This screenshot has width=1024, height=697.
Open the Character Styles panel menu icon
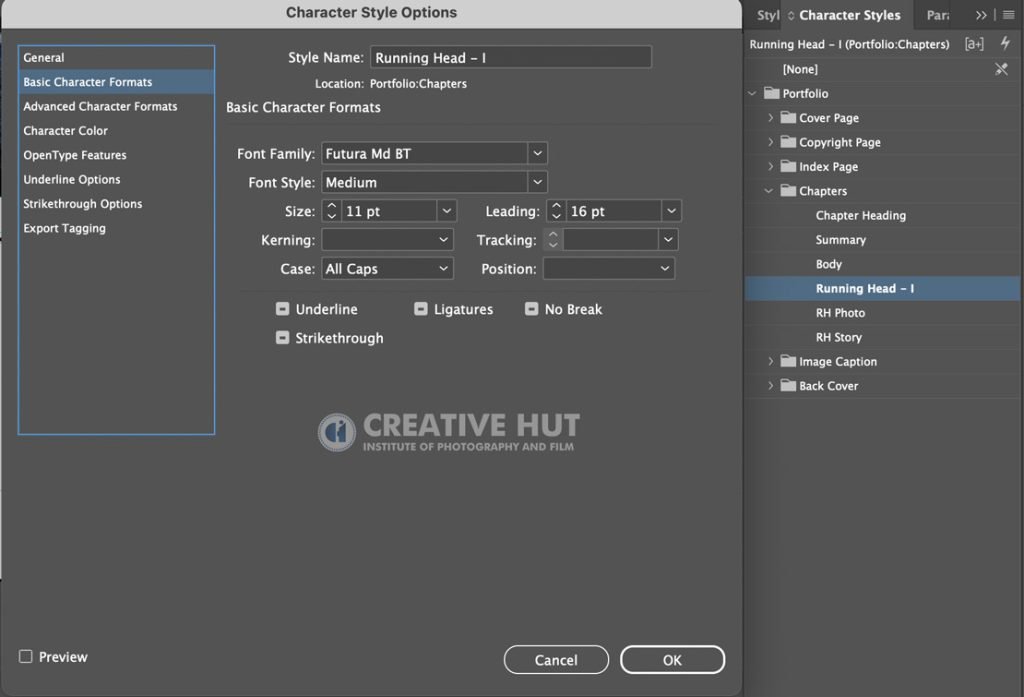[1009, 14]
